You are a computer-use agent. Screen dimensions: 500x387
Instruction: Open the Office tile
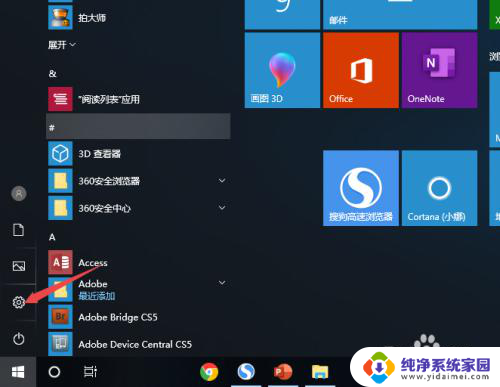click(361, 70)
